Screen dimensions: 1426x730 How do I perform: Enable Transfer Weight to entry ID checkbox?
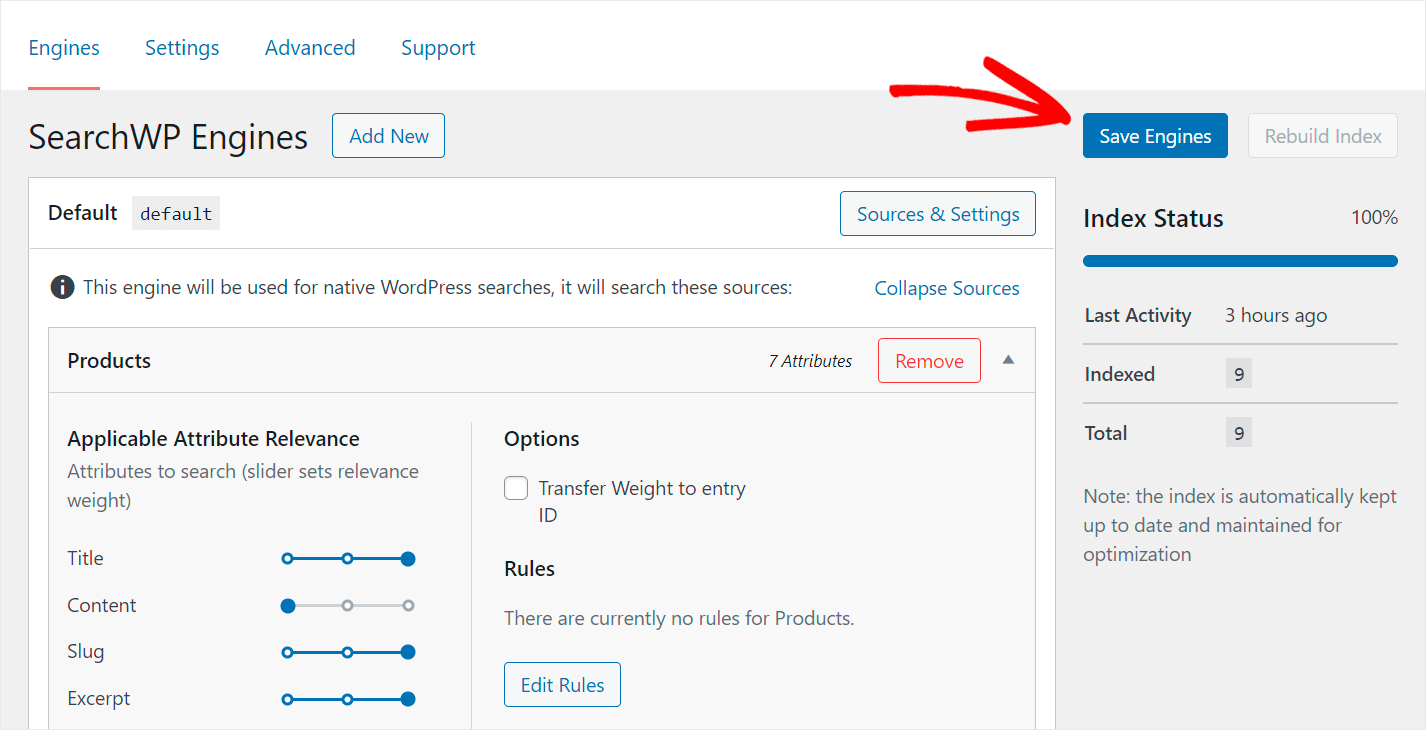[516, 488]
